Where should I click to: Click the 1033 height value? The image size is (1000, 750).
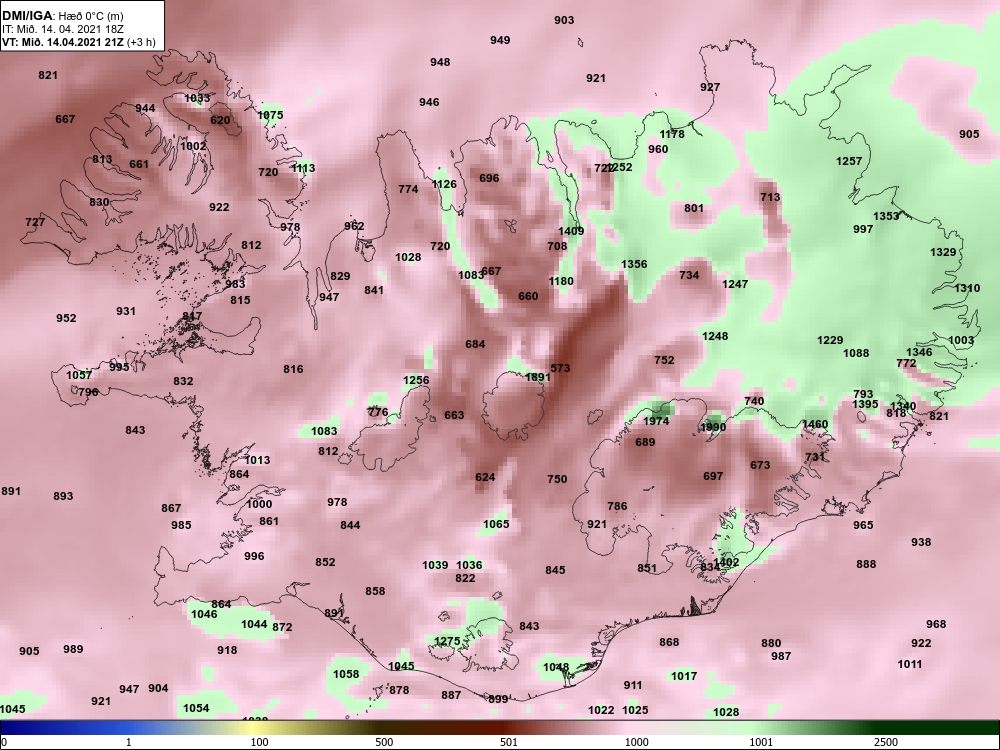[x=197, y=98]
